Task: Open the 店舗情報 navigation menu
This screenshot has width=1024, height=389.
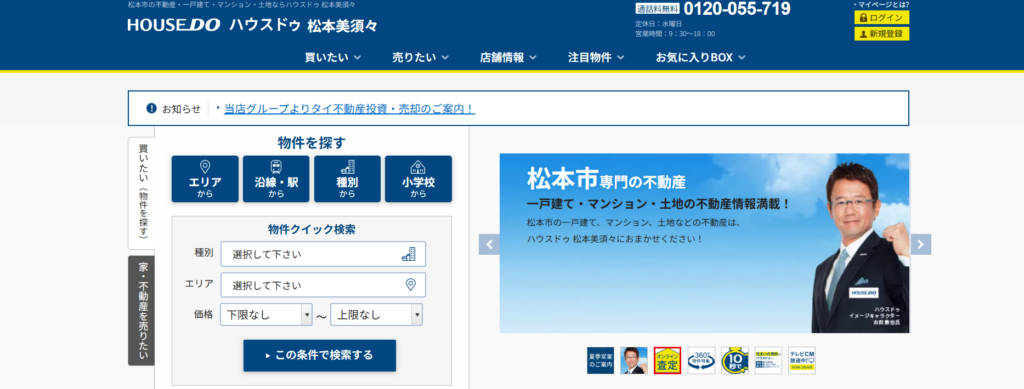Action: [x=508, y=57]
